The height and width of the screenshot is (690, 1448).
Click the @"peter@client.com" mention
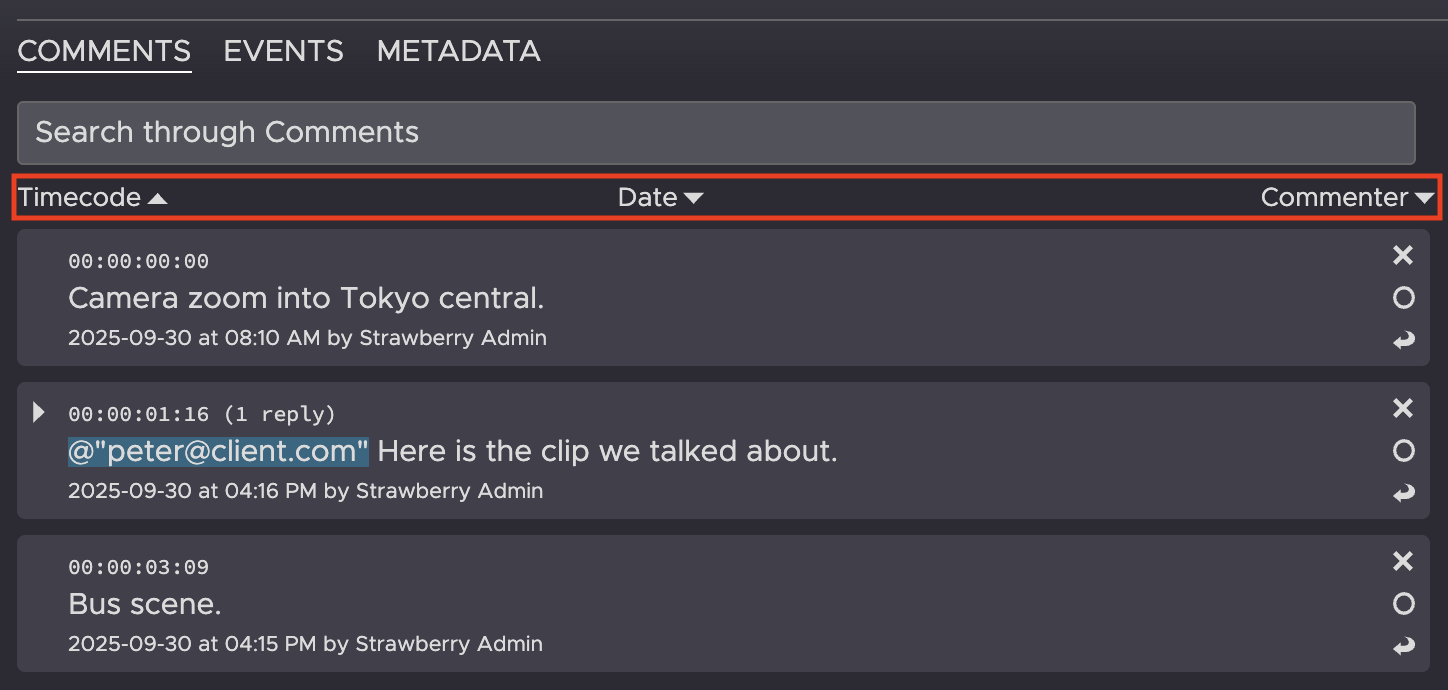218,452
